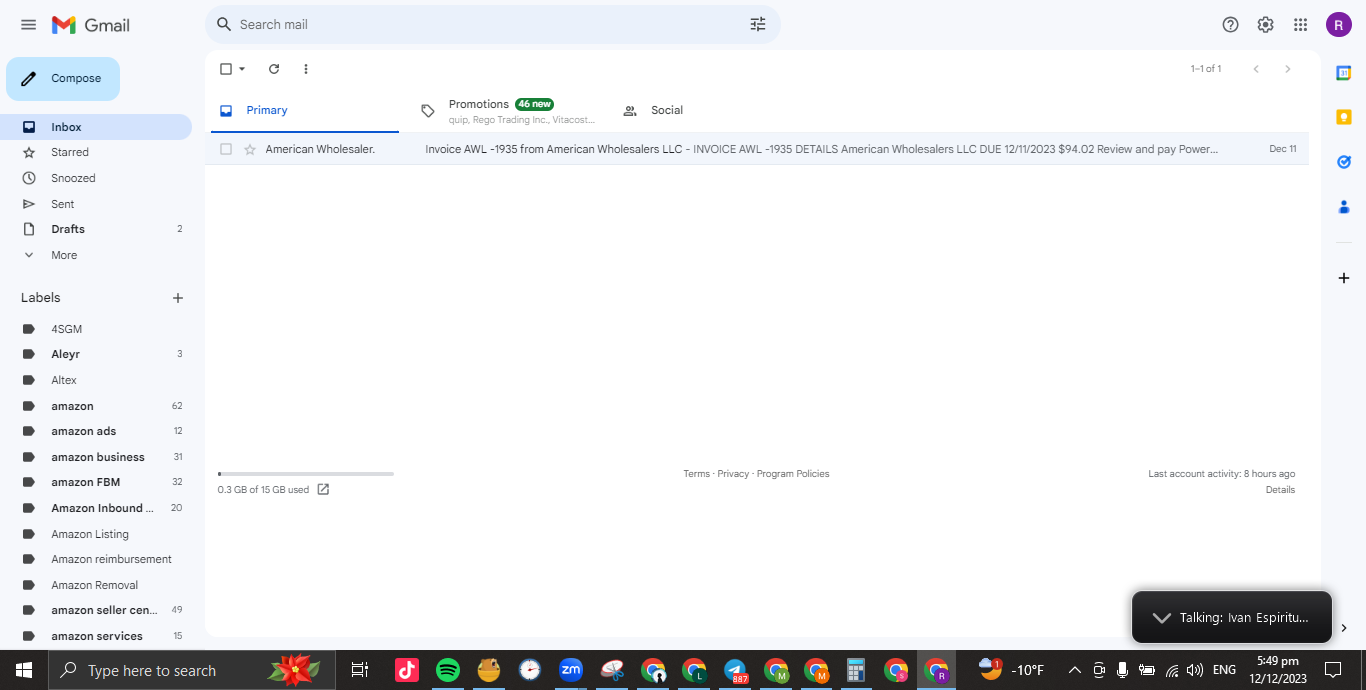Create new label with plus icon
The height and width of the screenshot is (690, 1366).
click(178, 298)
